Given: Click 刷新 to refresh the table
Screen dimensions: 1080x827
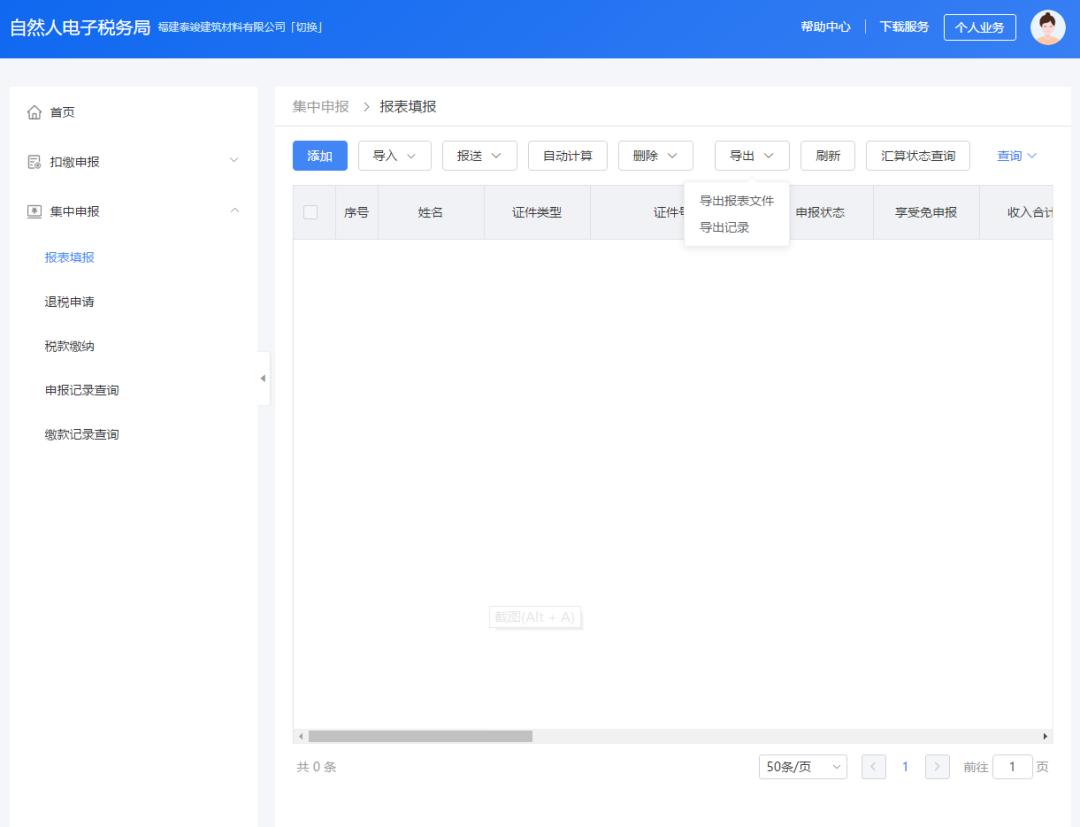Looking at the screenshot, I should [x=827, y=155].
